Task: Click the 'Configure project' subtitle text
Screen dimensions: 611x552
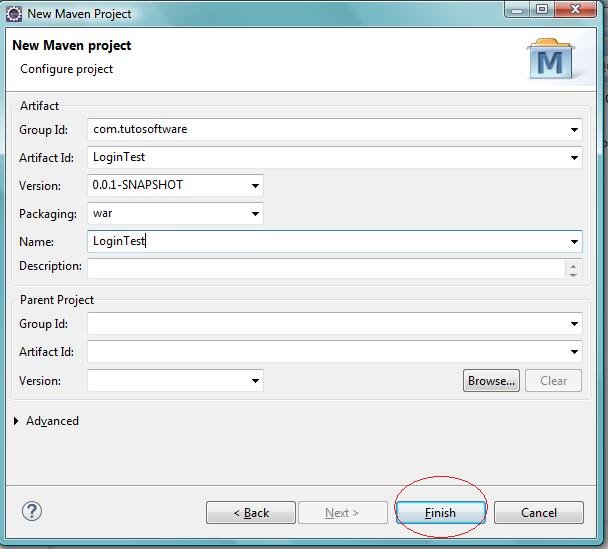Action: click(67, 69)
